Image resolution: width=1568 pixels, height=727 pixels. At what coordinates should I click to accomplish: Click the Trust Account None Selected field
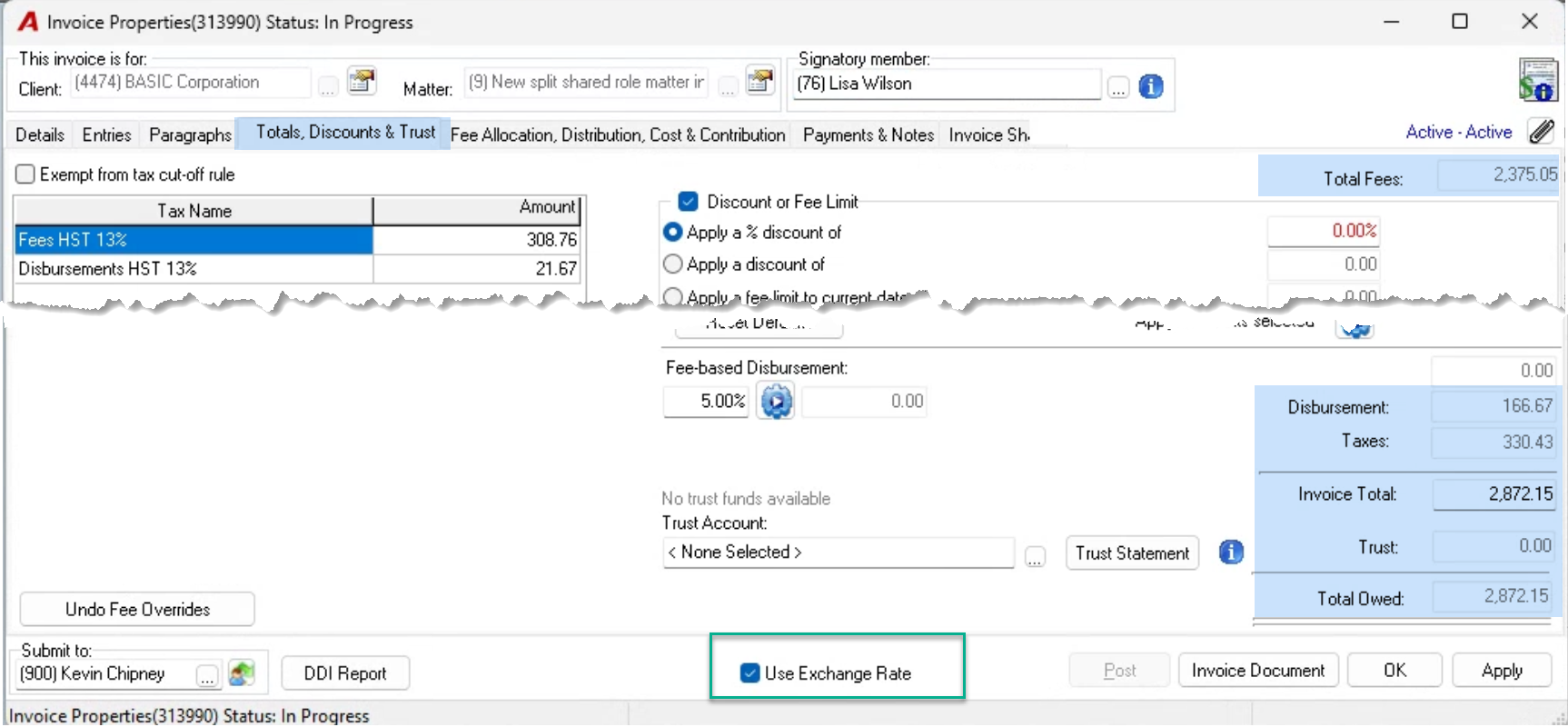tap(839, 552)
